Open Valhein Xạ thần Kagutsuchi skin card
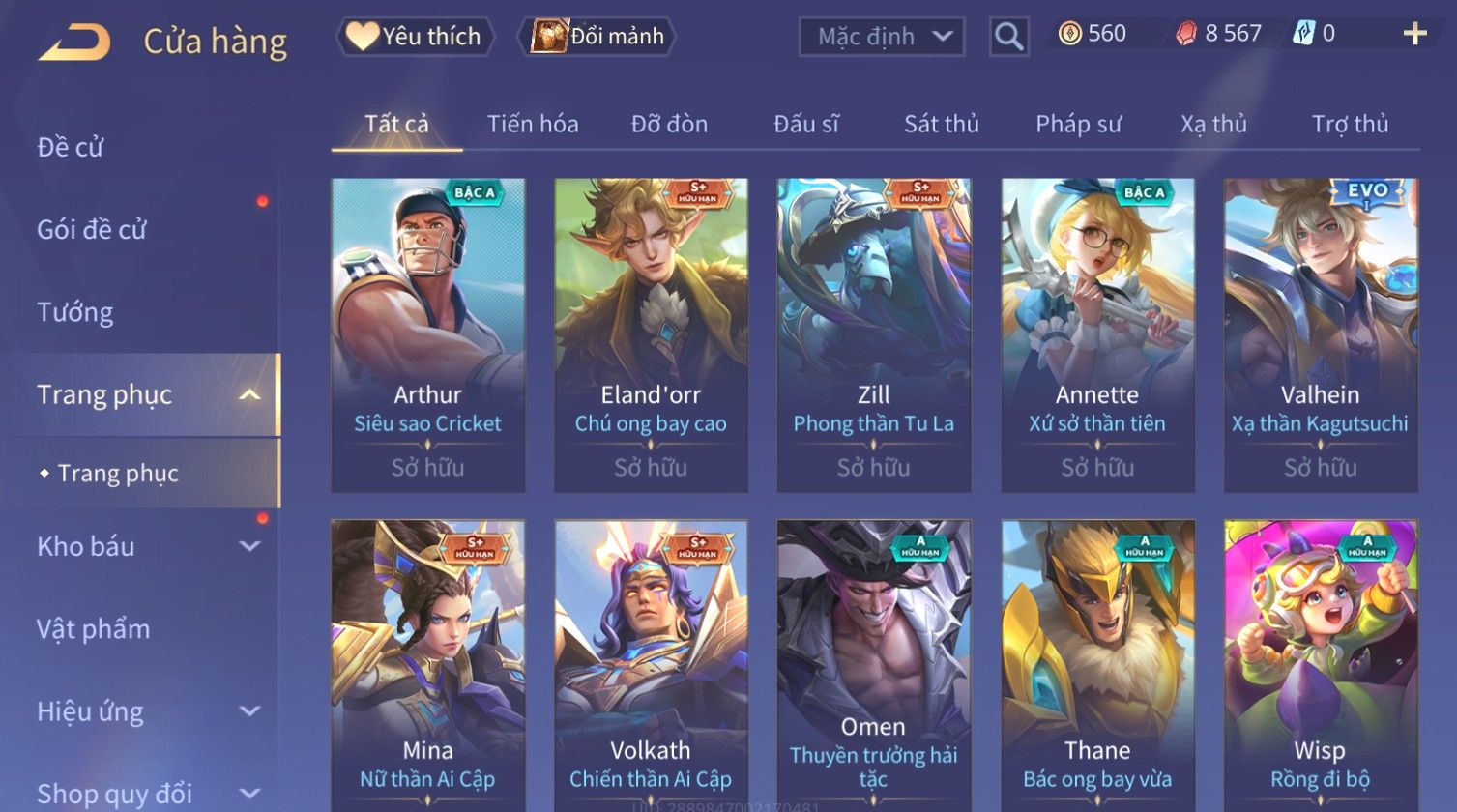This screenshot has height=812, width=1457. pos(1321,335)
